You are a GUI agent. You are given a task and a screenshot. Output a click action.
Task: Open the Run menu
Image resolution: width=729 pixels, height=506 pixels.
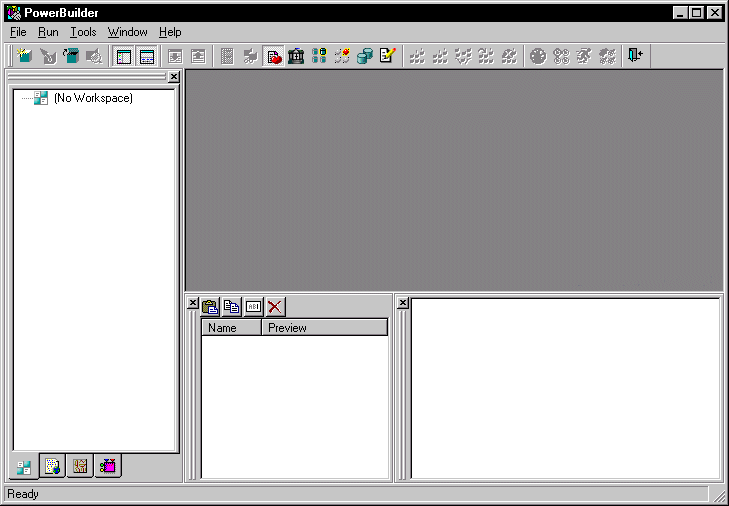tap(48, 32)
